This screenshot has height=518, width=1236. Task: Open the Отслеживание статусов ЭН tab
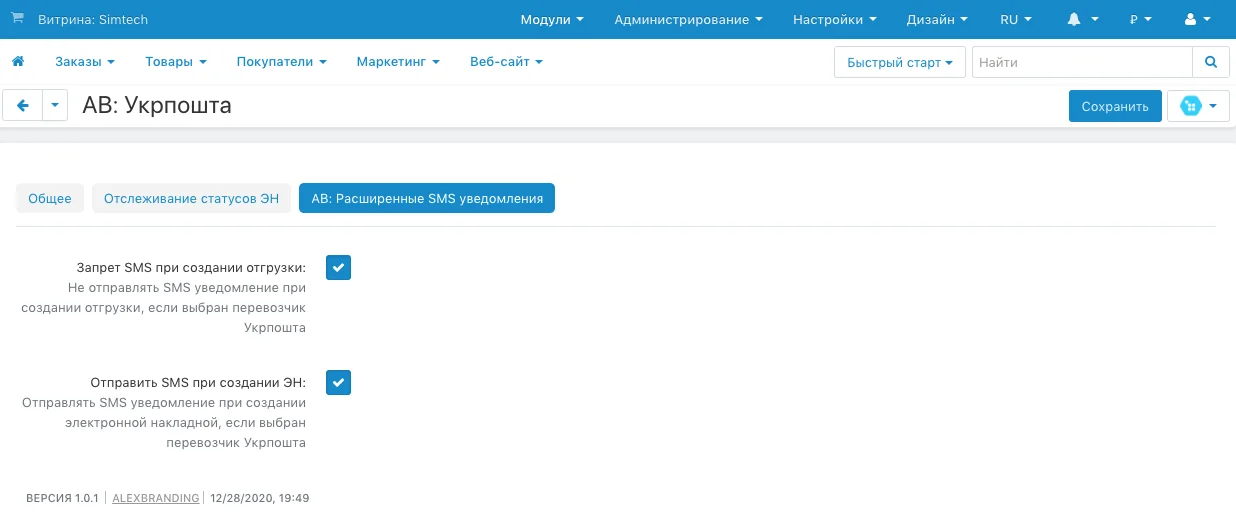192,198
